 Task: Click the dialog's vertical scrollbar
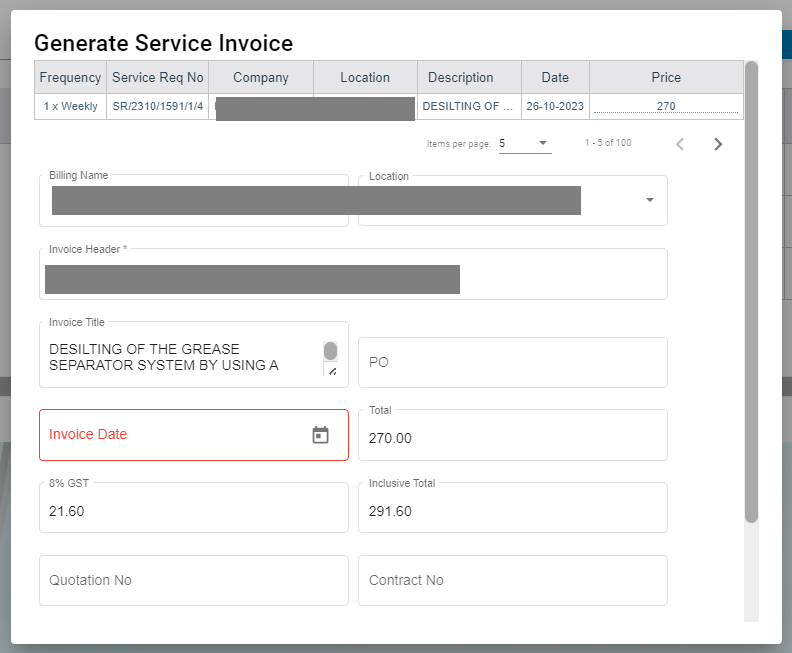(751, 290)
